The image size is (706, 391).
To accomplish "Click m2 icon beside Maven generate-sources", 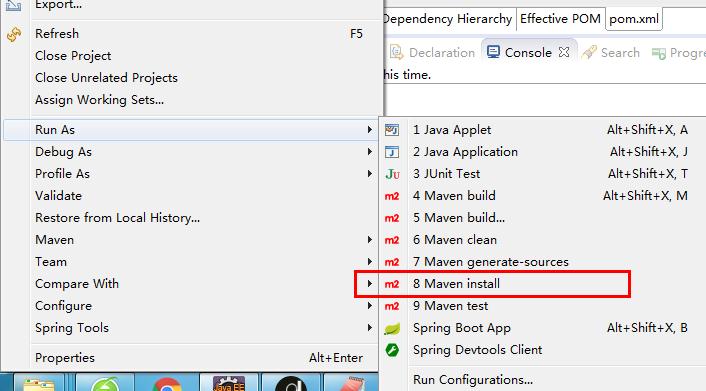I will [392, 263].
